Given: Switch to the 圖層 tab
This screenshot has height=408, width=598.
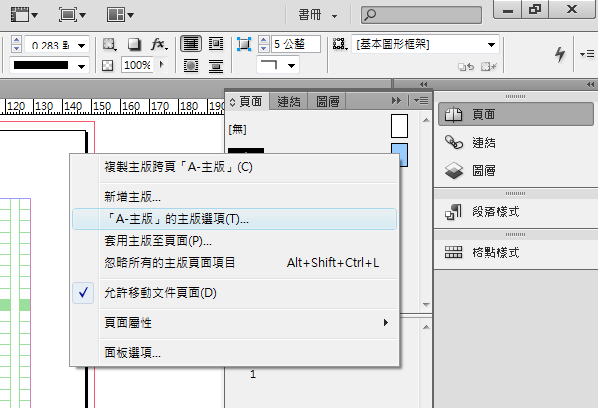Looking at the screenshot, I should pyautogui.click(x=327, y=101).
